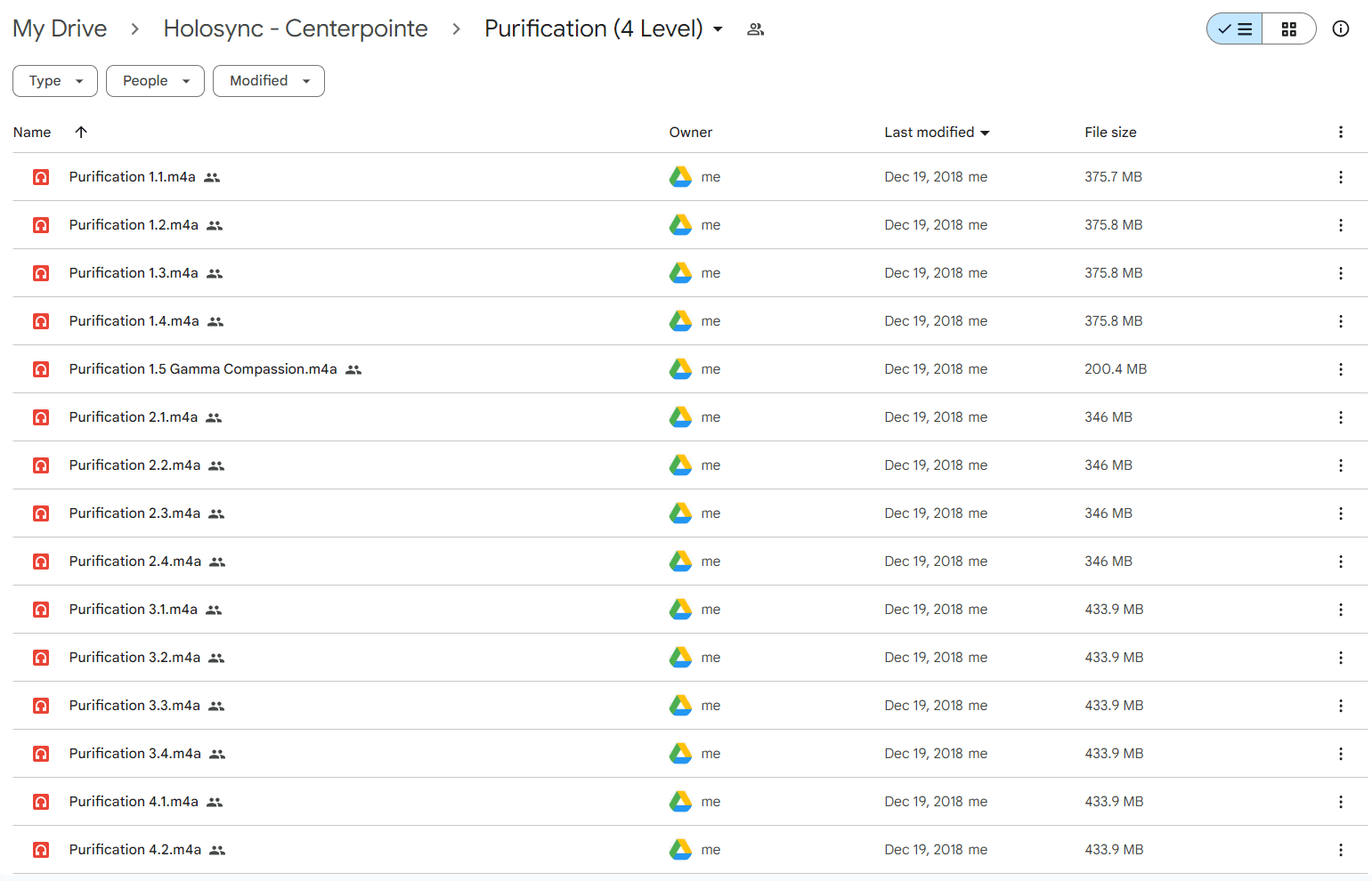Open More actions for Purification 2.3.m4a

[1340, 513]
